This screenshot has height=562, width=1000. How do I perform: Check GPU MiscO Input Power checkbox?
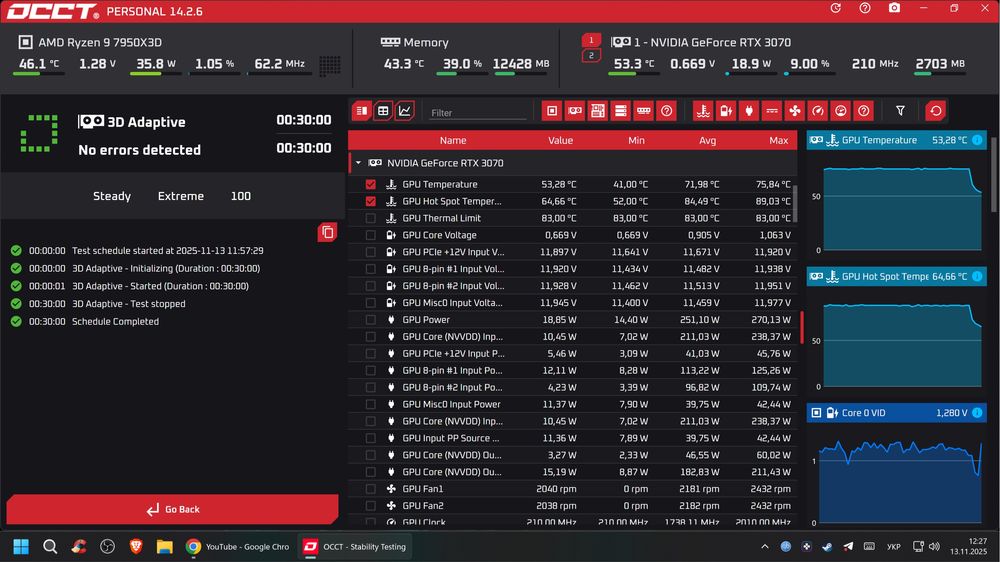tap(371, 404)
